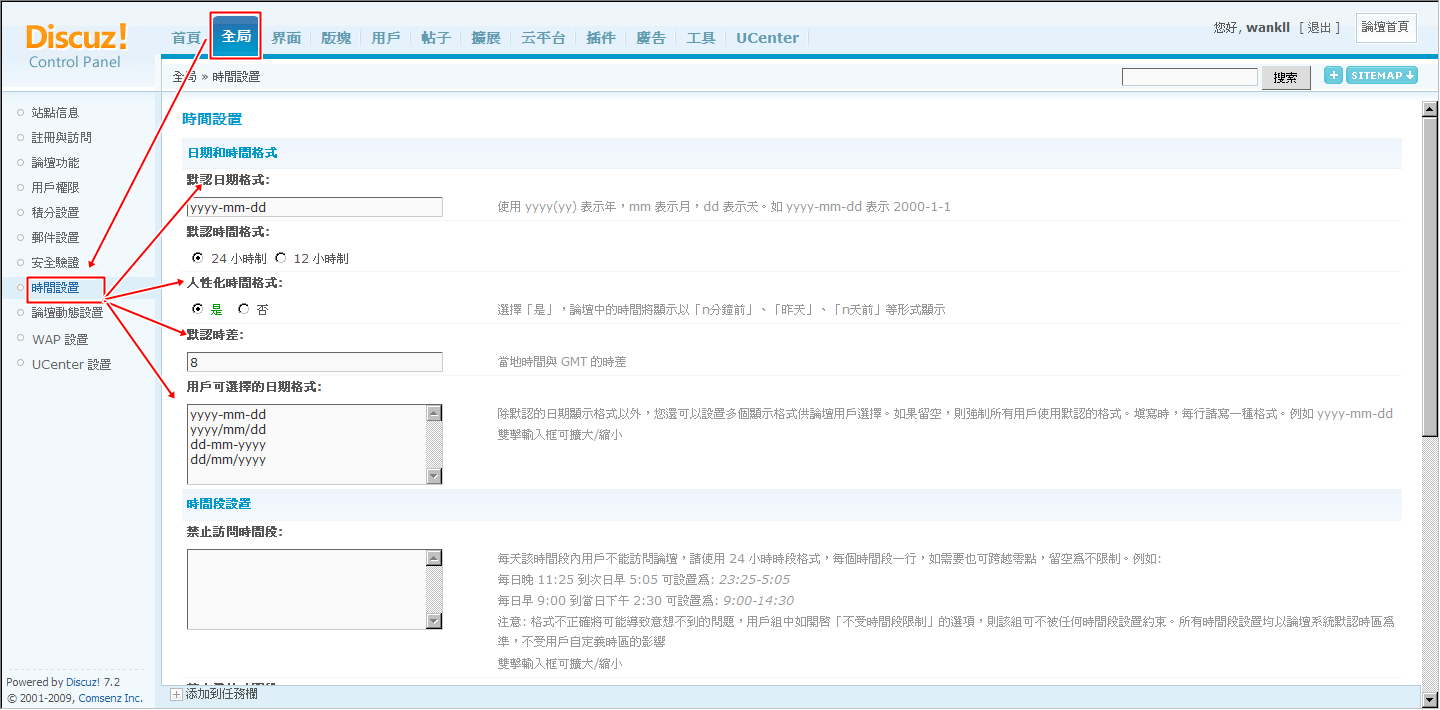
Task: Click the 搜索 button
Action: [1286, 78]
